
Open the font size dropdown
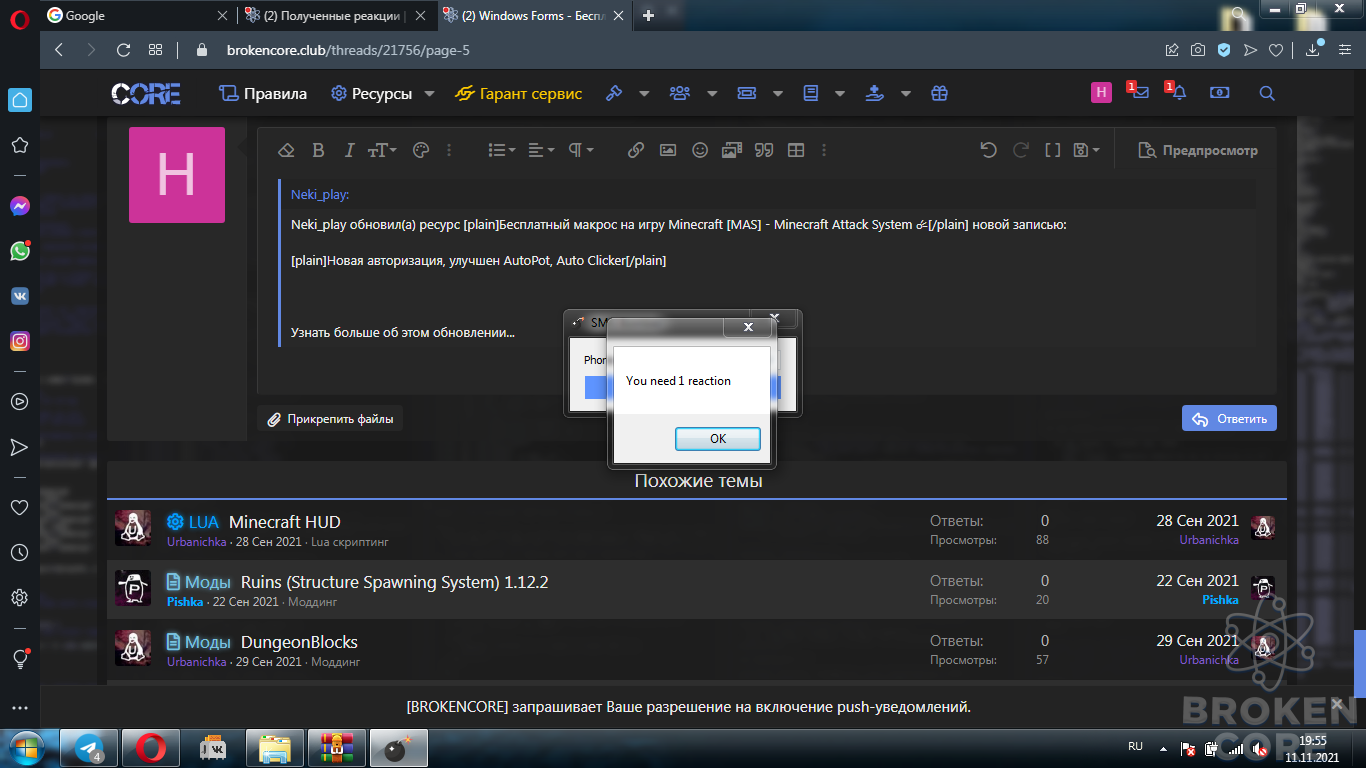382,150
